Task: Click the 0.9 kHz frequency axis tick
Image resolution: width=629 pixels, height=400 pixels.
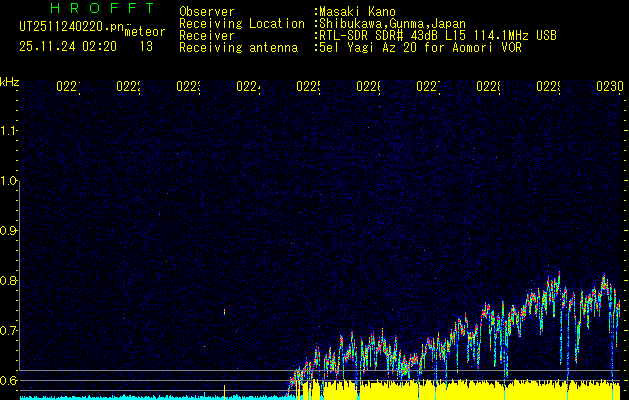Action: [x=9, y=231]
